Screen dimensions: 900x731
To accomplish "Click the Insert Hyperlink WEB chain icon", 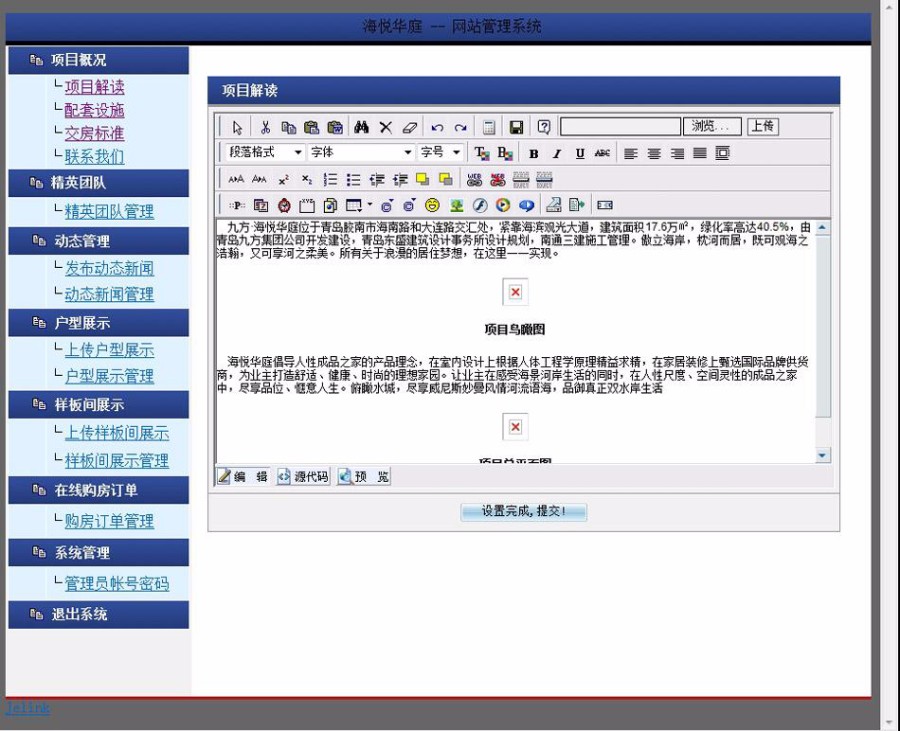I will click(x=474, y=180).
